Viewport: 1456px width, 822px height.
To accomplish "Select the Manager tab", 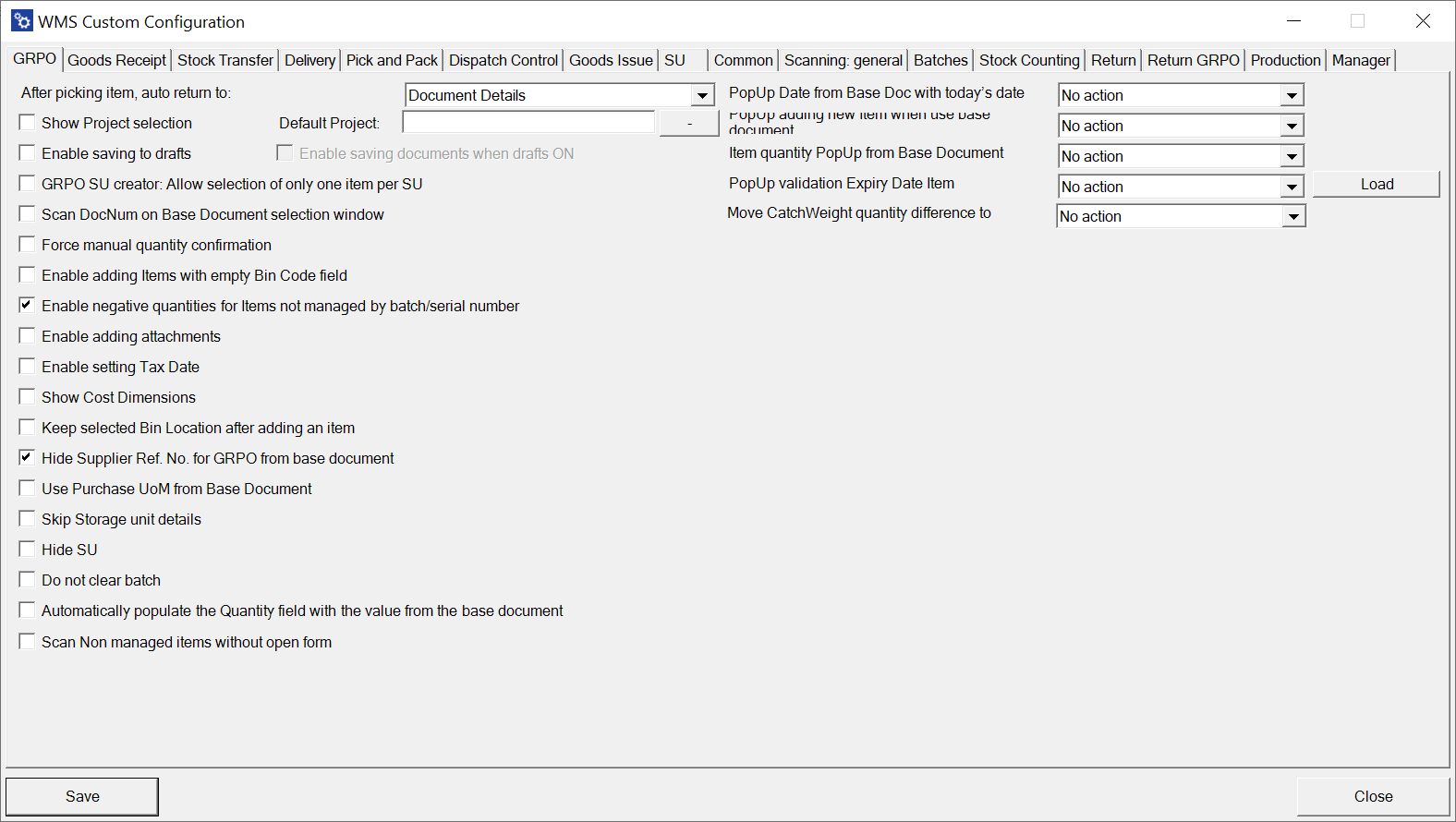I will [1360, 60].
